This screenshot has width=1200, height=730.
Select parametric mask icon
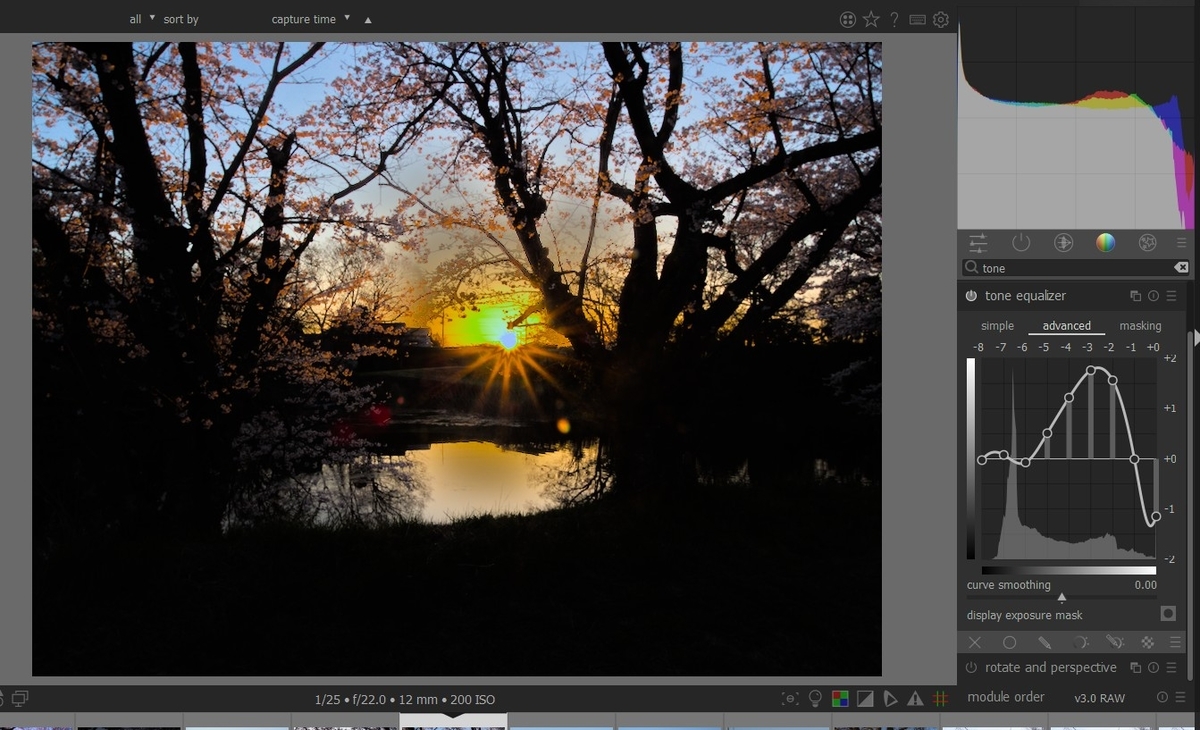pos(1081,642)
